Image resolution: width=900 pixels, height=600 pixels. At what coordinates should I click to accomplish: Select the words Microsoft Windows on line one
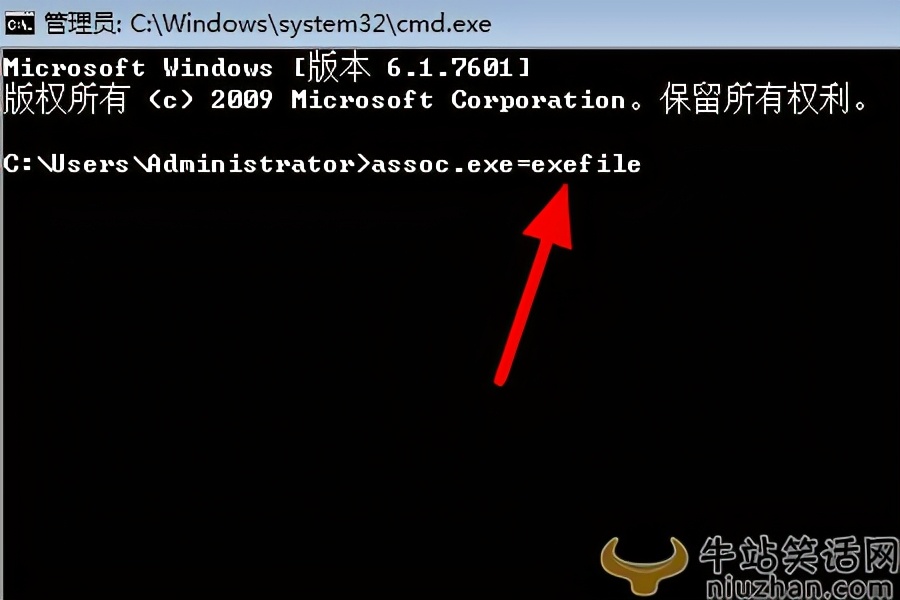click(138, 68)
